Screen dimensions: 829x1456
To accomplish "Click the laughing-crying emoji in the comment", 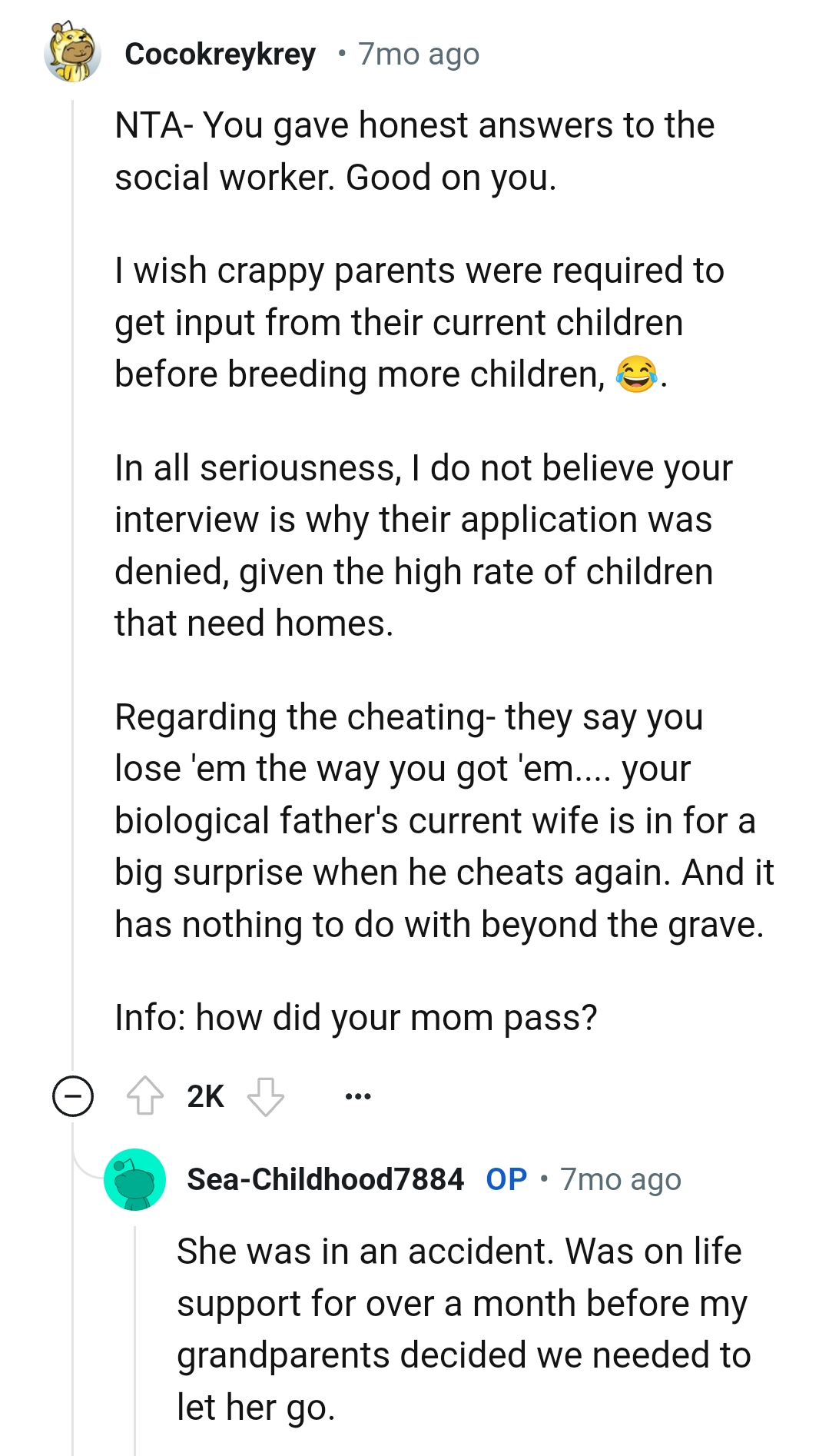I will (x=636, y=375).
